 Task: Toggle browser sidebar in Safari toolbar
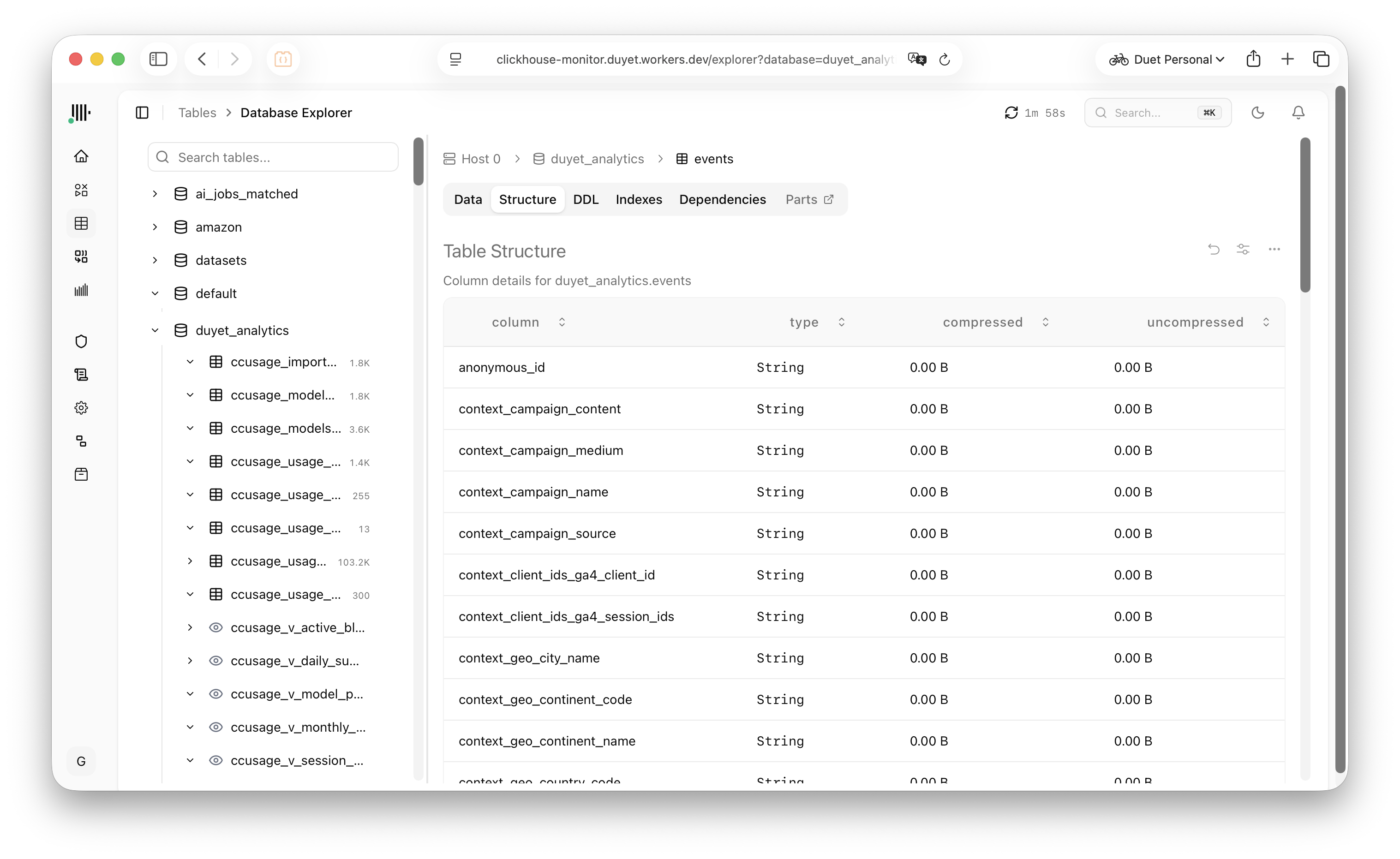pyautogui.click(x=158, y=59)
